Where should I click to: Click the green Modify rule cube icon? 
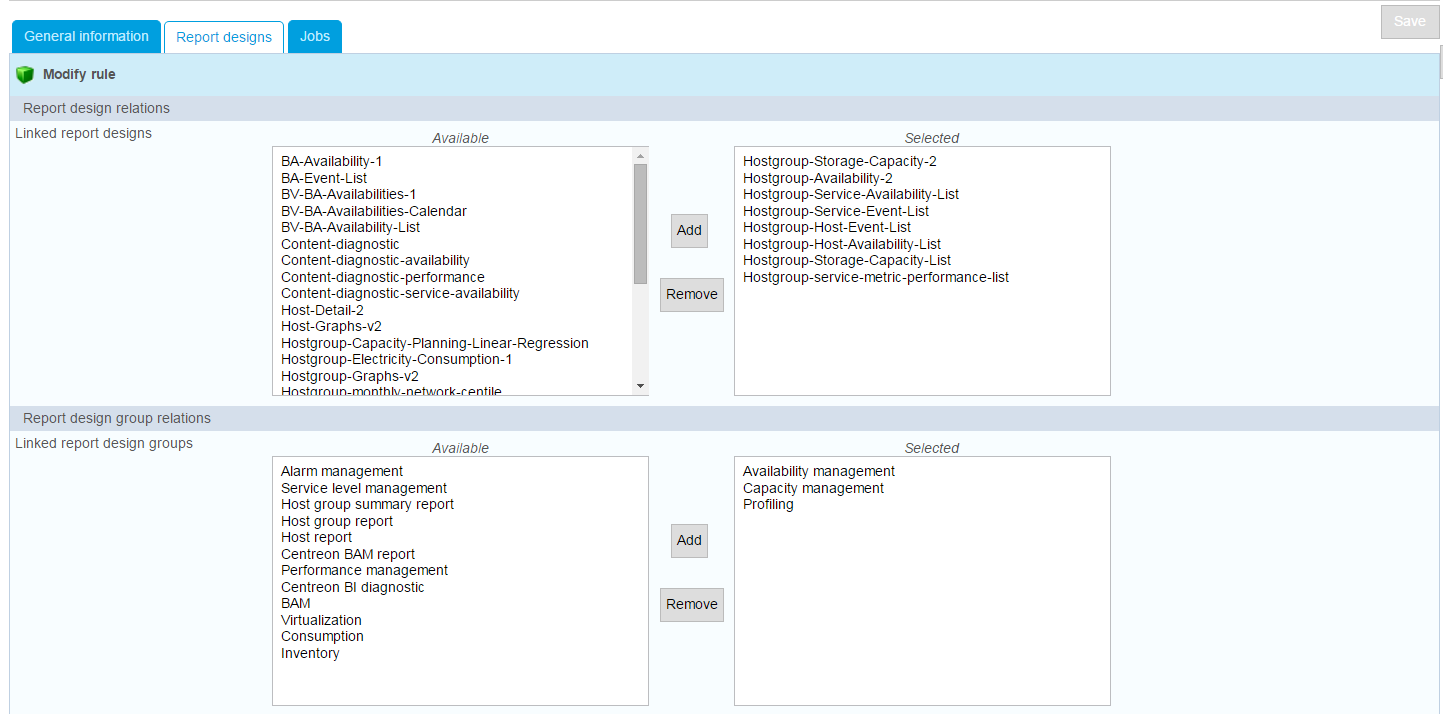[x=25, y=75]
